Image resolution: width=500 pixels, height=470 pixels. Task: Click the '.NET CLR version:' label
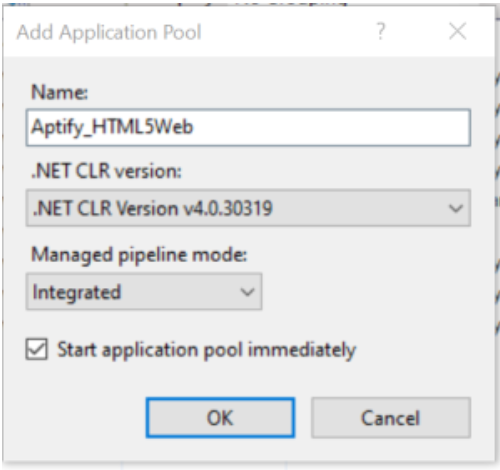coord(106,171)
